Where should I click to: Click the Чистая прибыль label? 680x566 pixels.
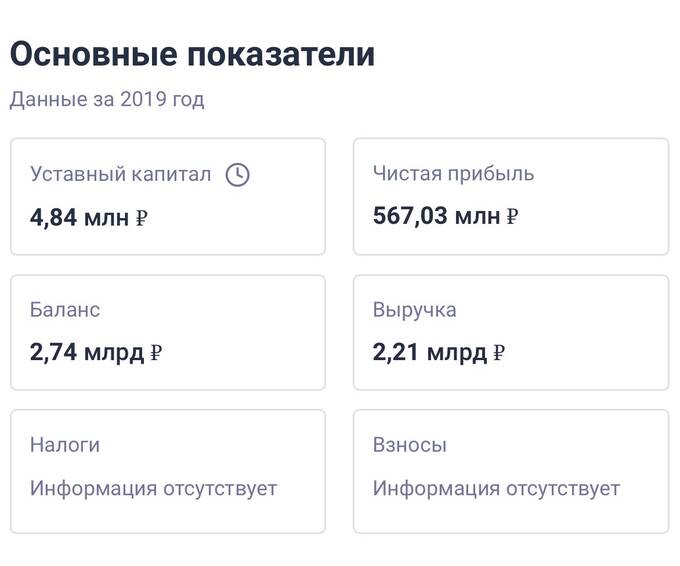(x=454, y=173)
